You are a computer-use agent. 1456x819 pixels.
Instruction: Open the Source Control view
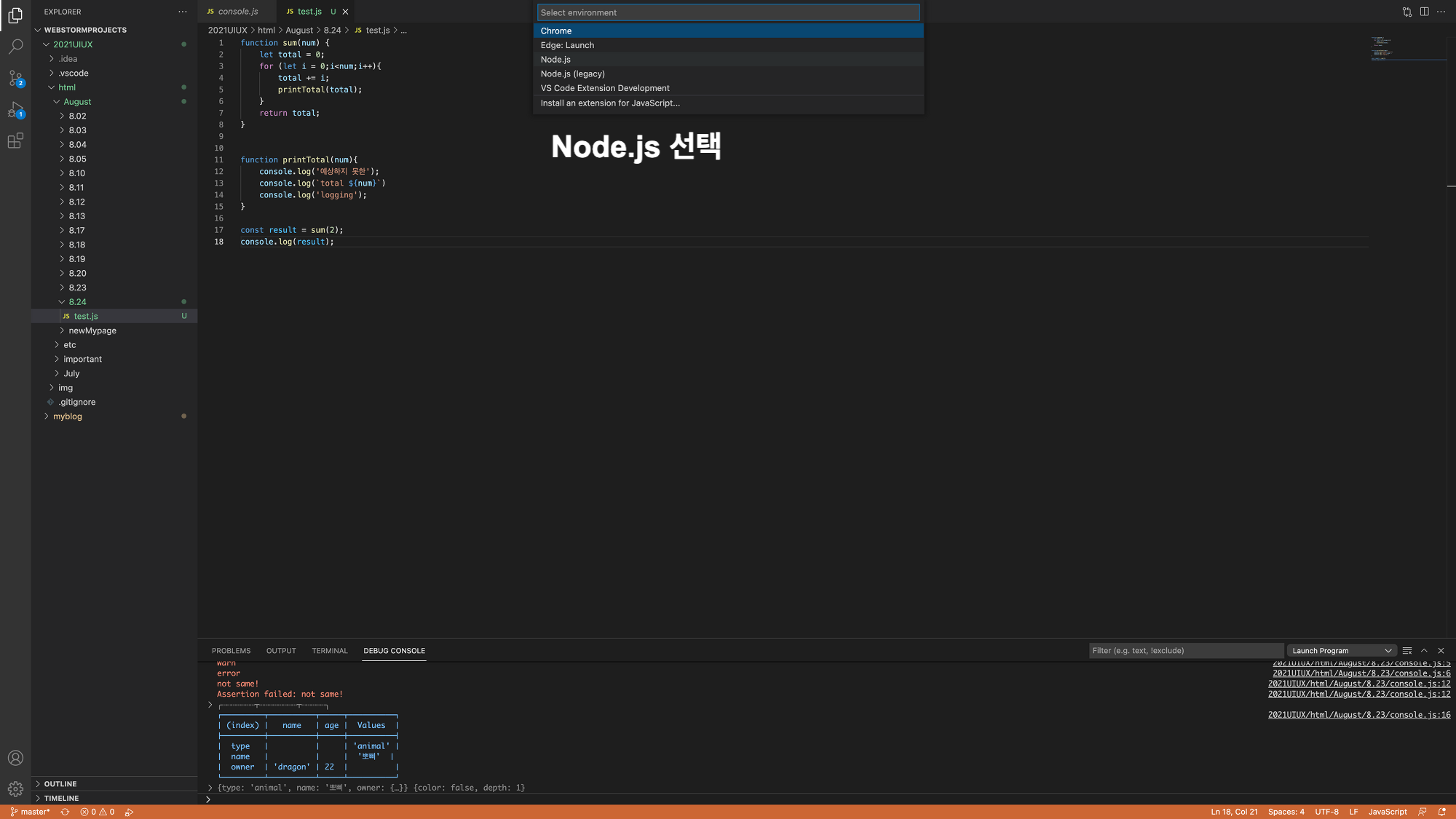(15, 78)
